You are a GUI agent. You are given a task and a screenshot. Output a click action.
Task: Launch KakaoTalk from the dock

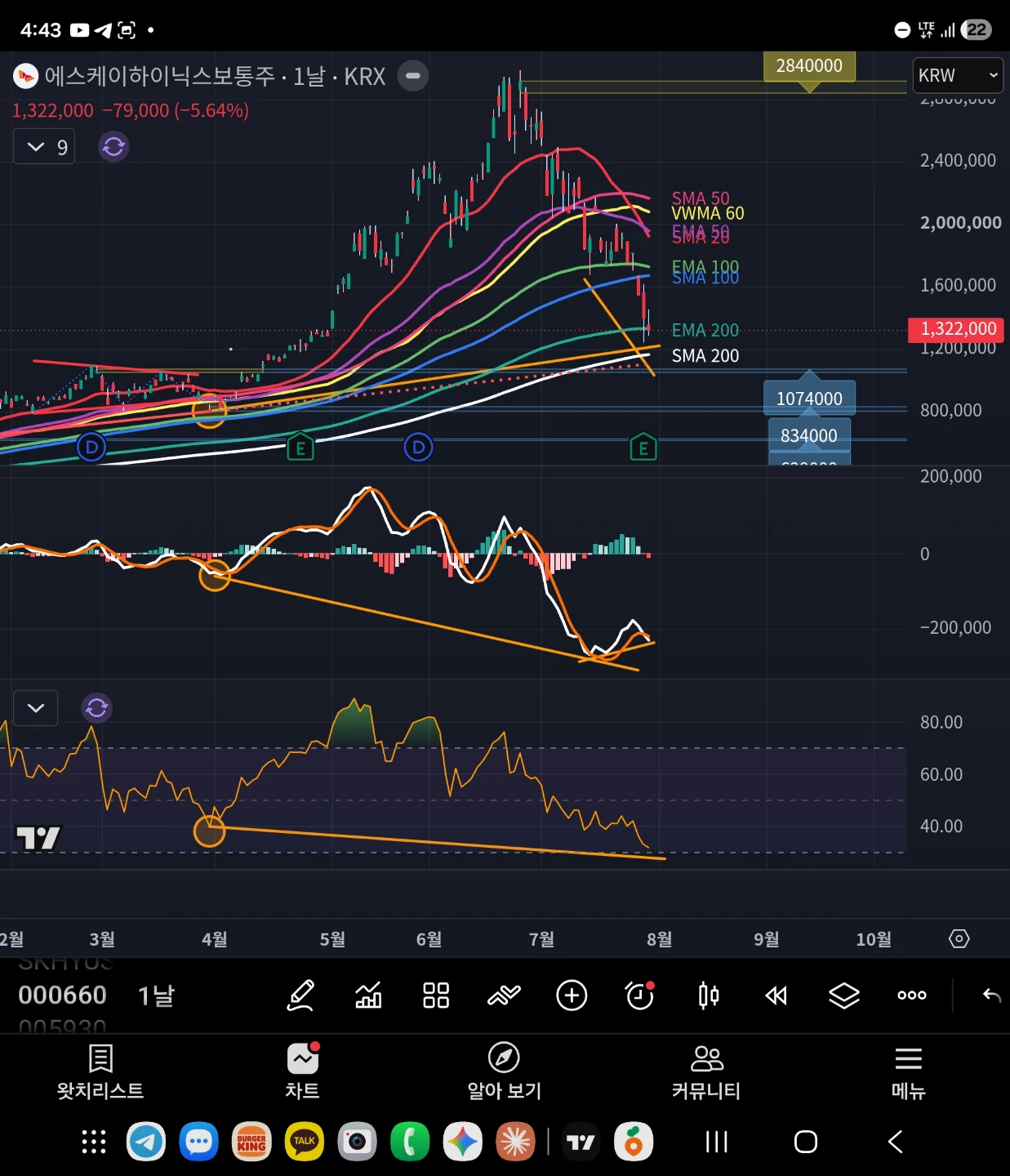tap(305, 1142)
